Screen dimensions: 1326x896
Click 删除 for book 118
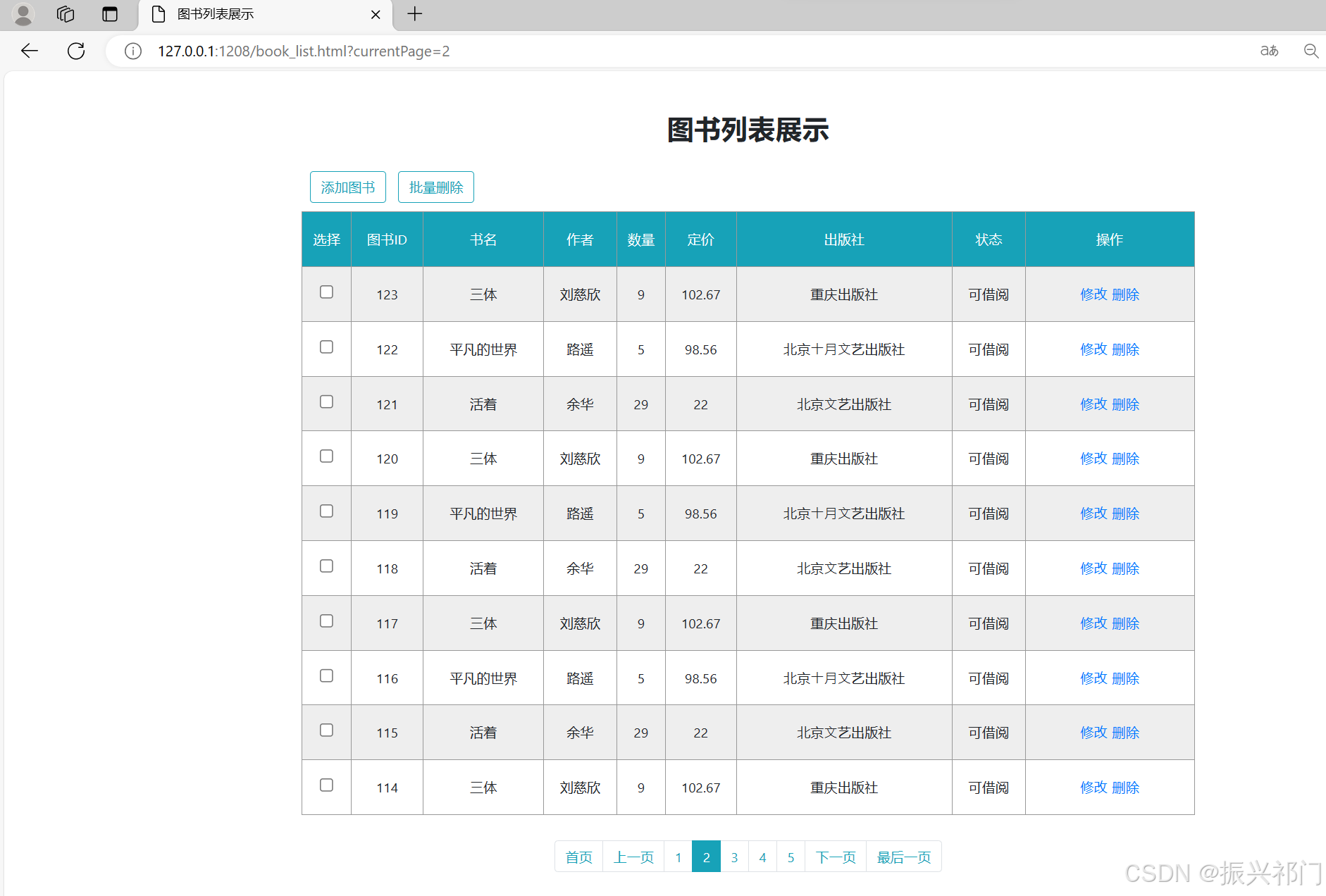1126,568
